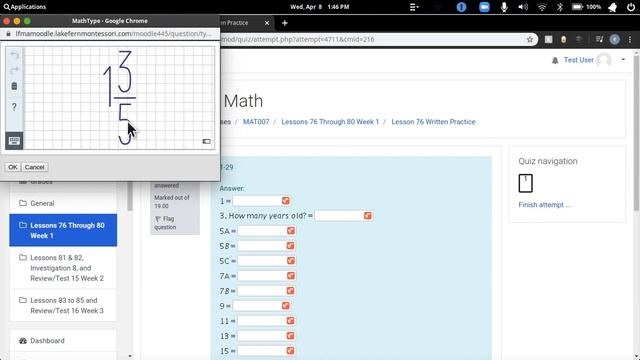The width and height of the screenshot is (640, 360).
Task: Go to MAT007 breadcrumb link
Action: (256, 122)
